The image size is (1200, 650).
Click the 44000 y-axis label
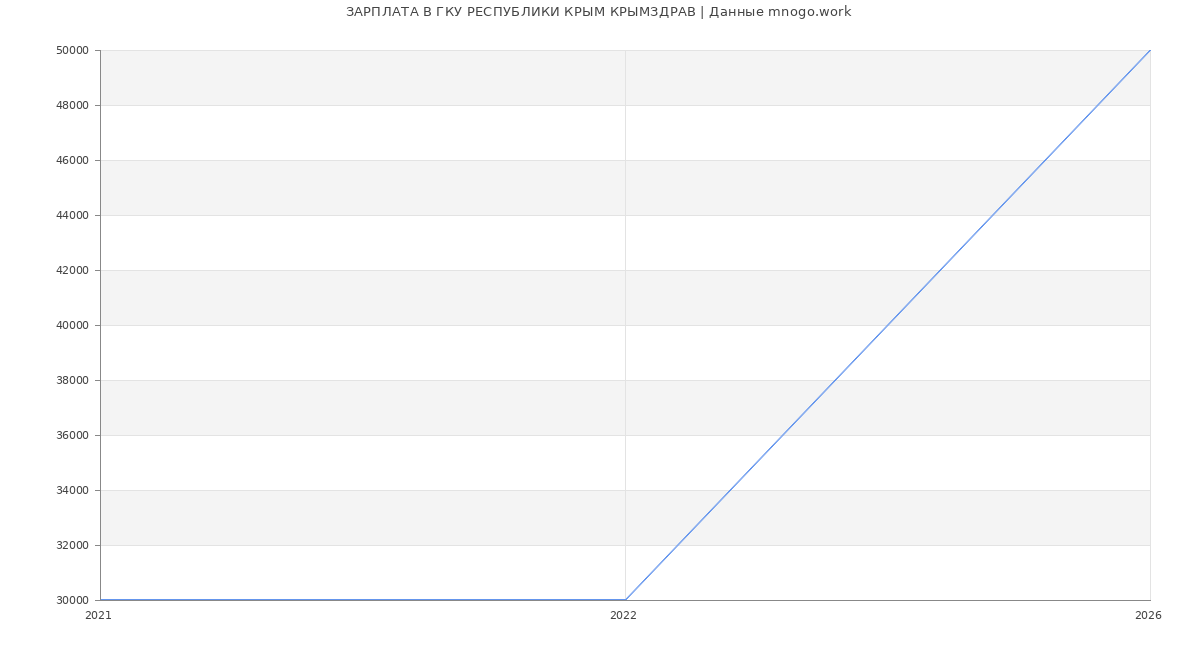point(73,215)
